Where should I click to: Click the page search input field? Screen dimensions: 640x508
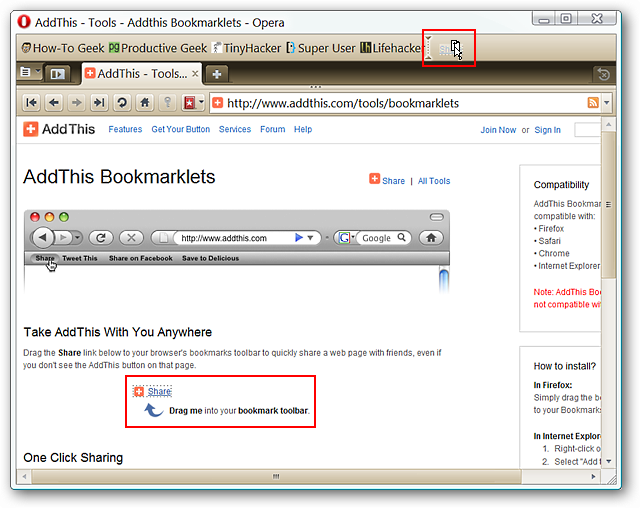pyautogui.click(x=587, y=130)
